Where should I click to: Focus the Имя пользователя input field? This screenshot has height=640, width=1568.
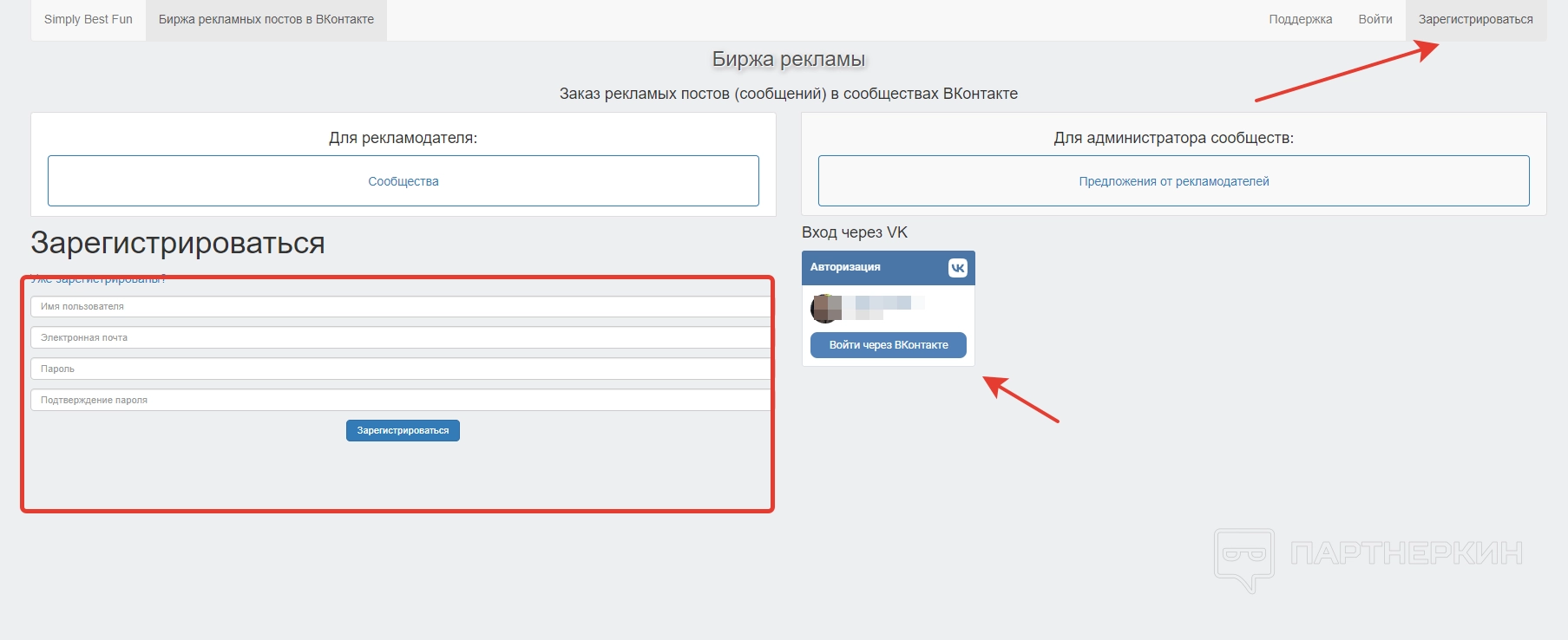coord(401,306)
